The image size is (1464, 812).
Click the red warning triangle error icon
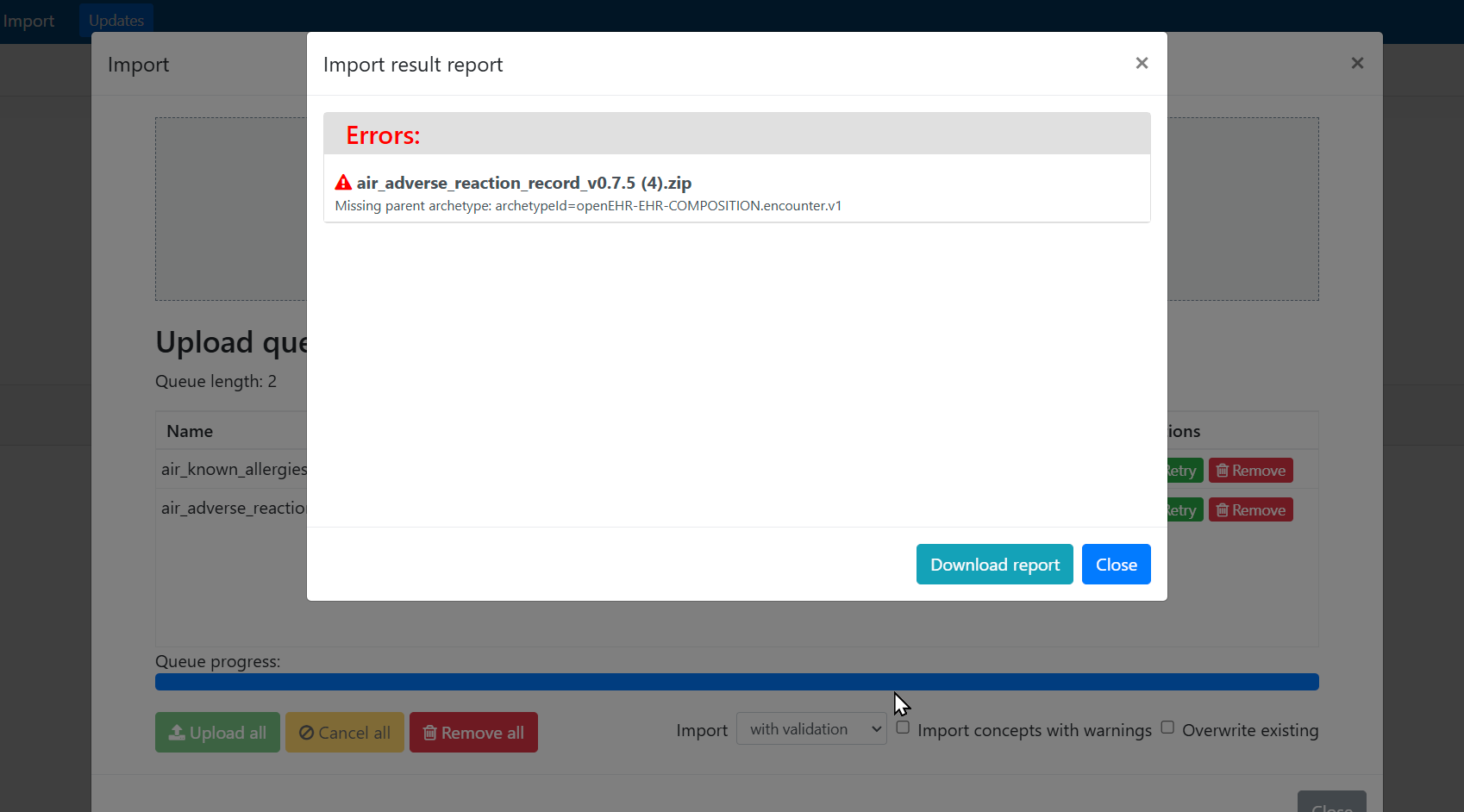click(343, 183)
